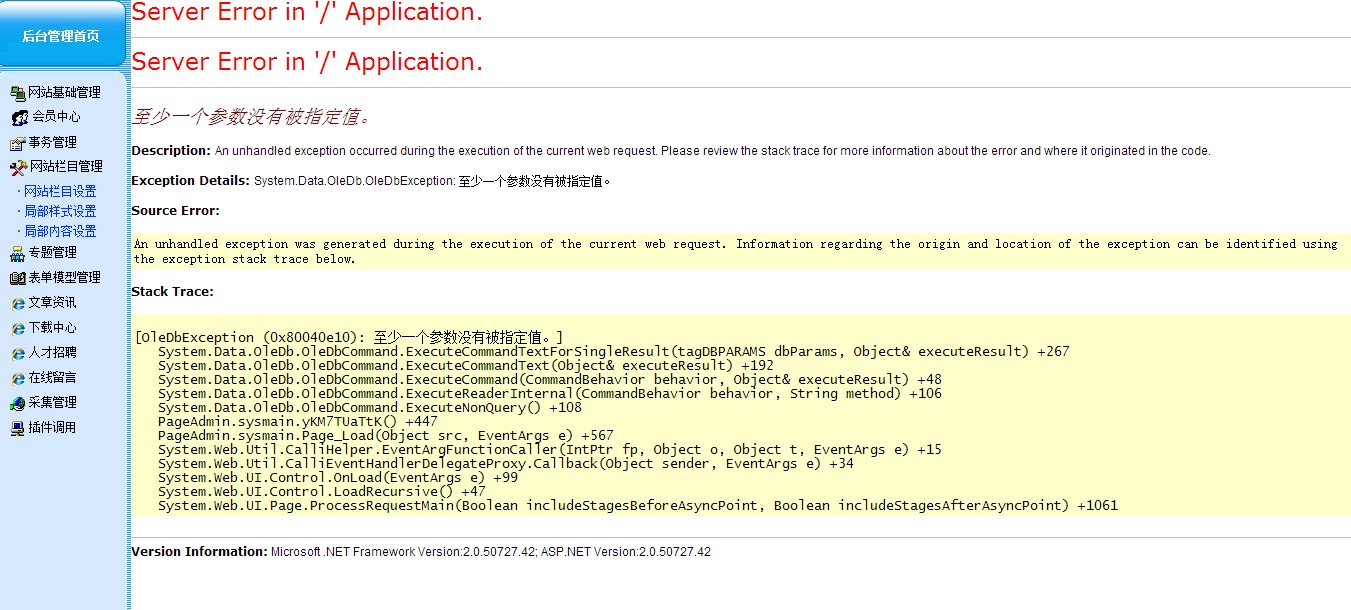This screenshot has height=610, width=1351.
Task: Click the 文章资讯 browser icon
Action: coord(17,303)
